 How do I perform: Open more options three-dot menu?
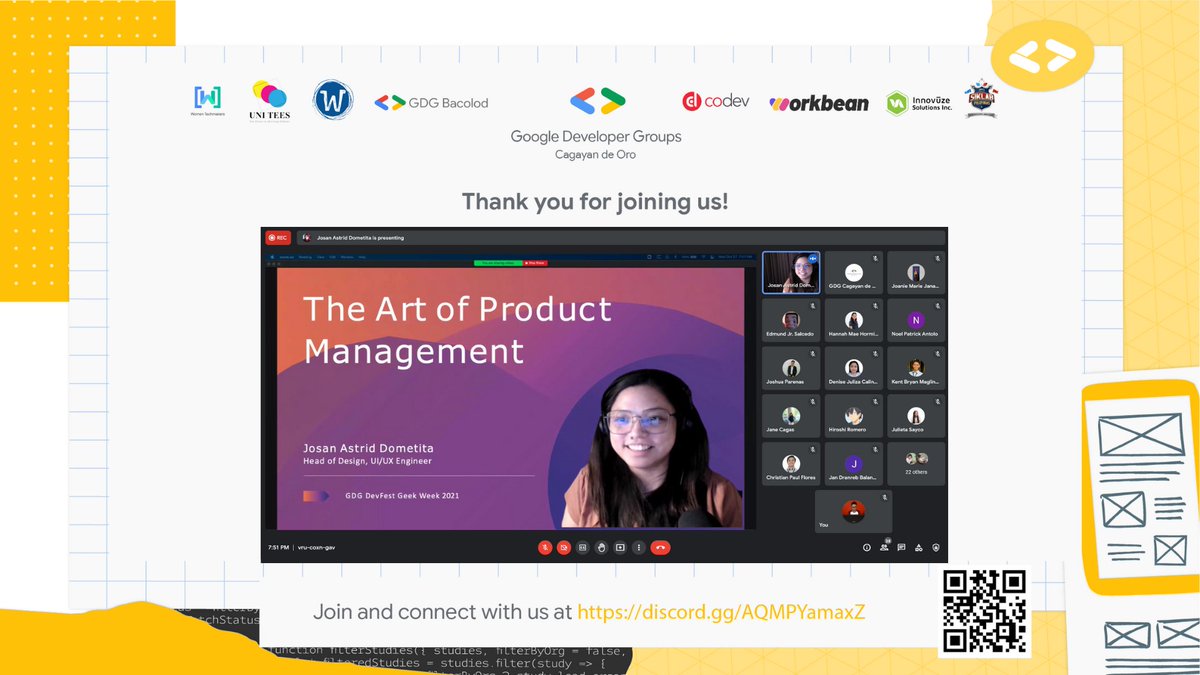639,547
